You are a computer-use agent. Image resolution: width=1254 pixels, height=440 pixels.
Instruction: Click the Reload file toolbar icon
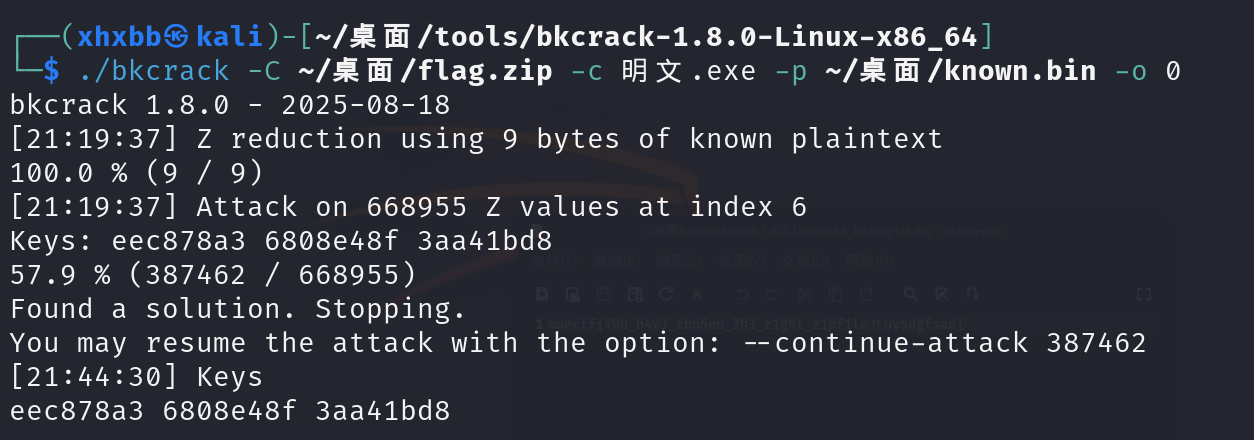[x=664, y=294]
